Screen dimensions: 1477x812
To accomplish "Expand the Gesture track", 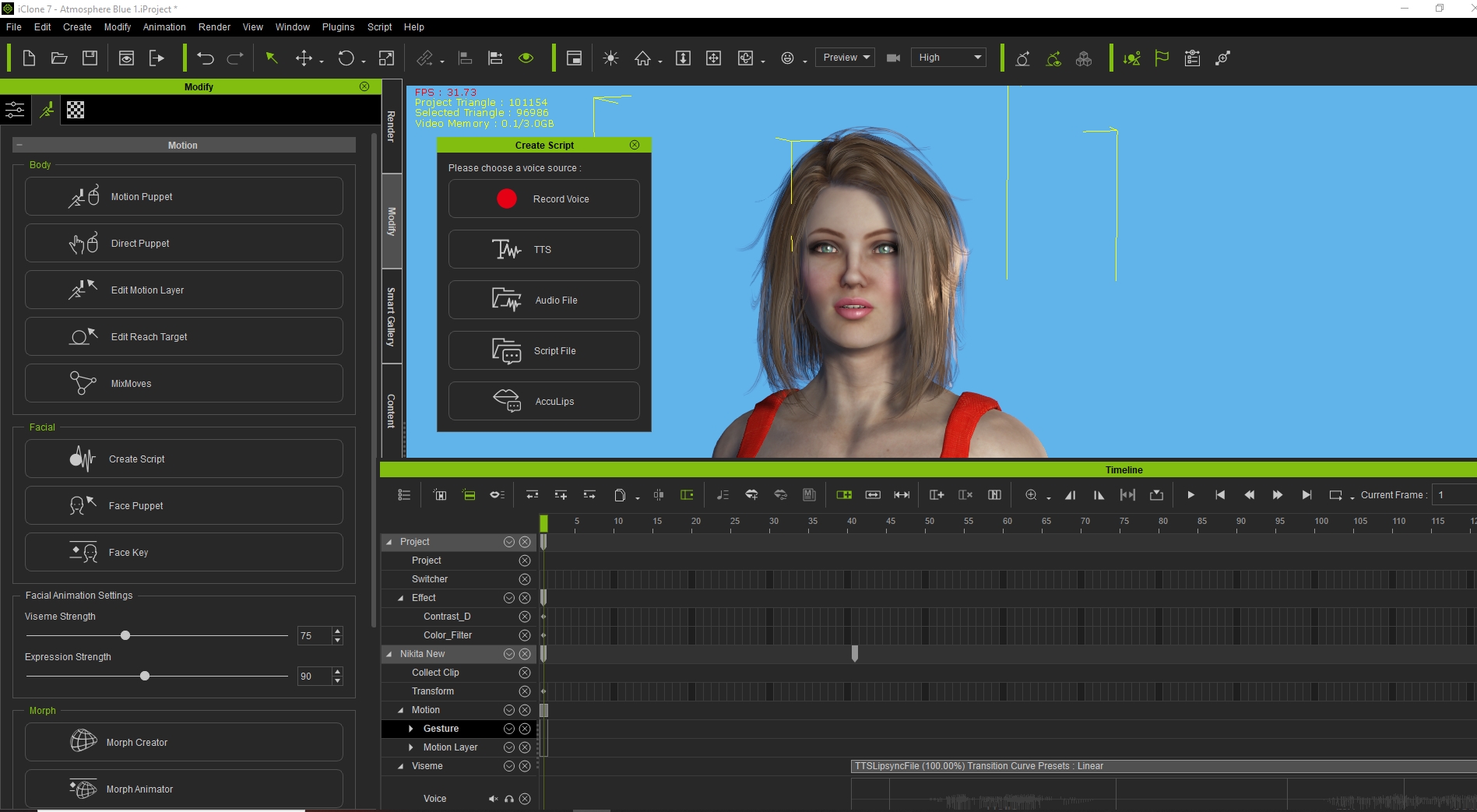I will click(x=411, y=729).
